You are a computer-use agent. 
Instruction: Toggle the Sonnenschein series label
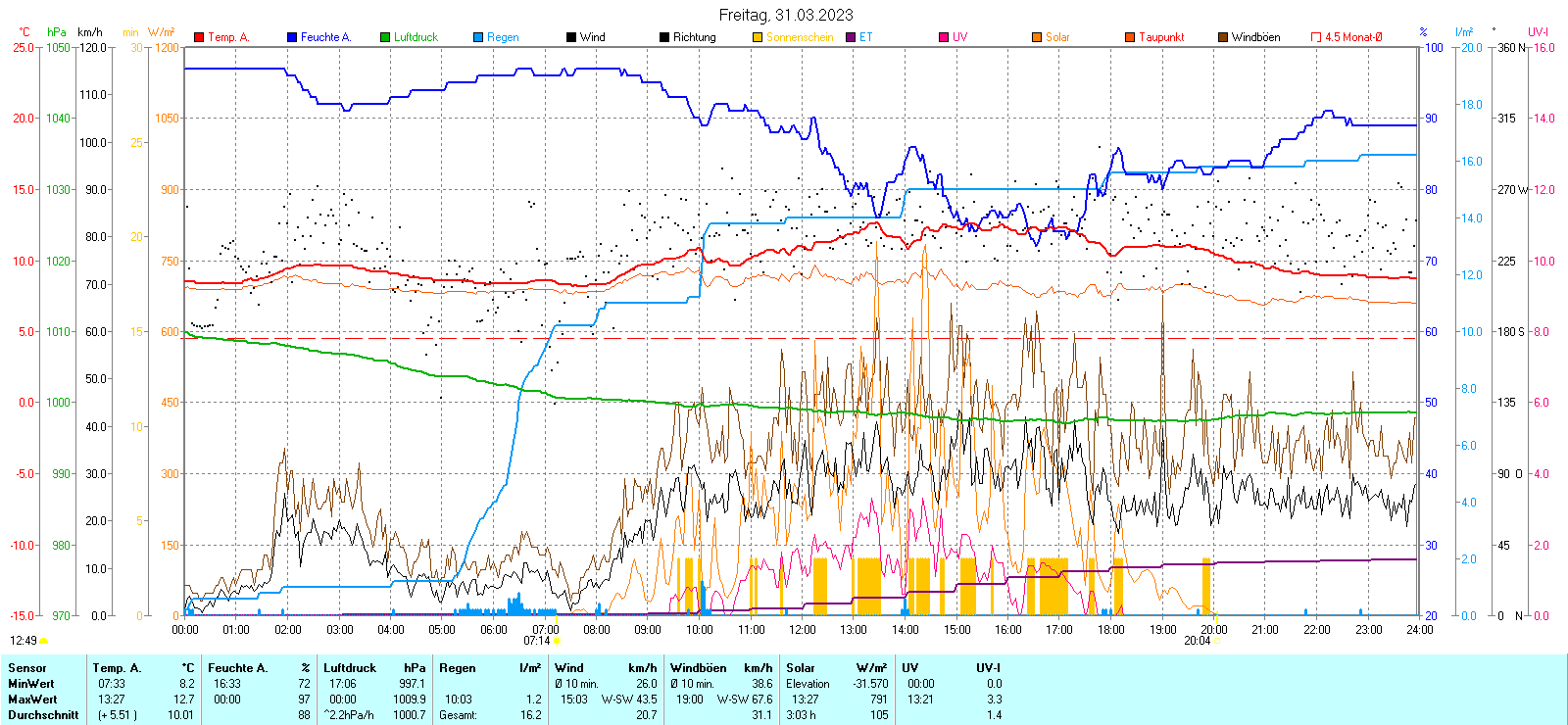point(799,37)
